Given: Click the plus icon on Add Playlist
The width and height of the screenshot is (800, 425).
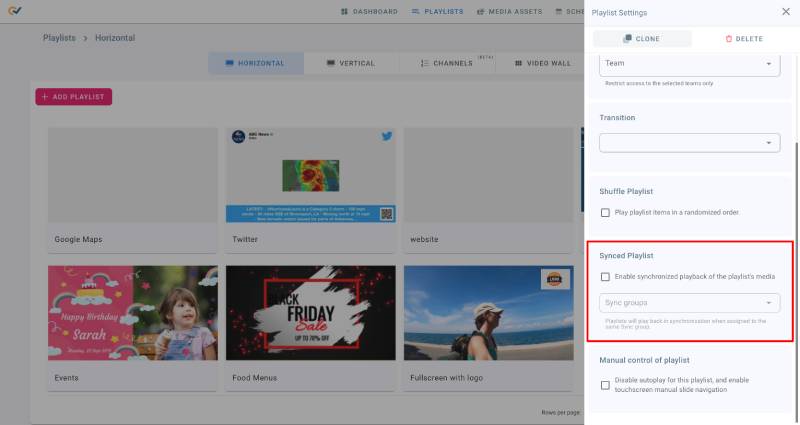Looking at the screenshot, I should pyautogui.click(x=45, y=97).
